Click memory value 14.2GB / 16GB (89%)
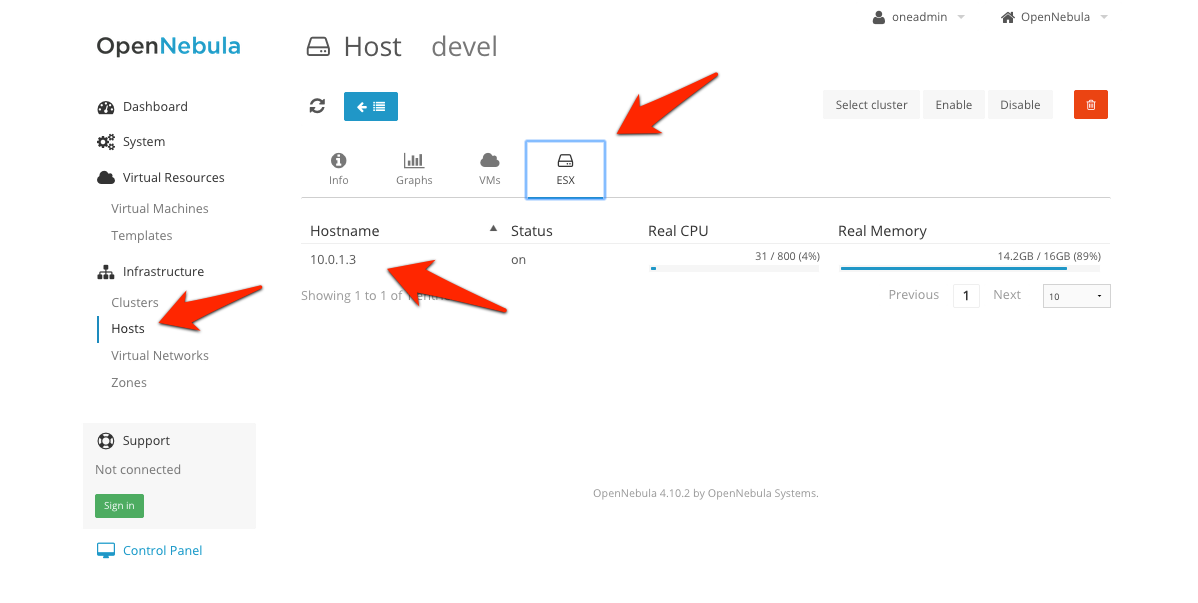 (x=1049, y=256)
